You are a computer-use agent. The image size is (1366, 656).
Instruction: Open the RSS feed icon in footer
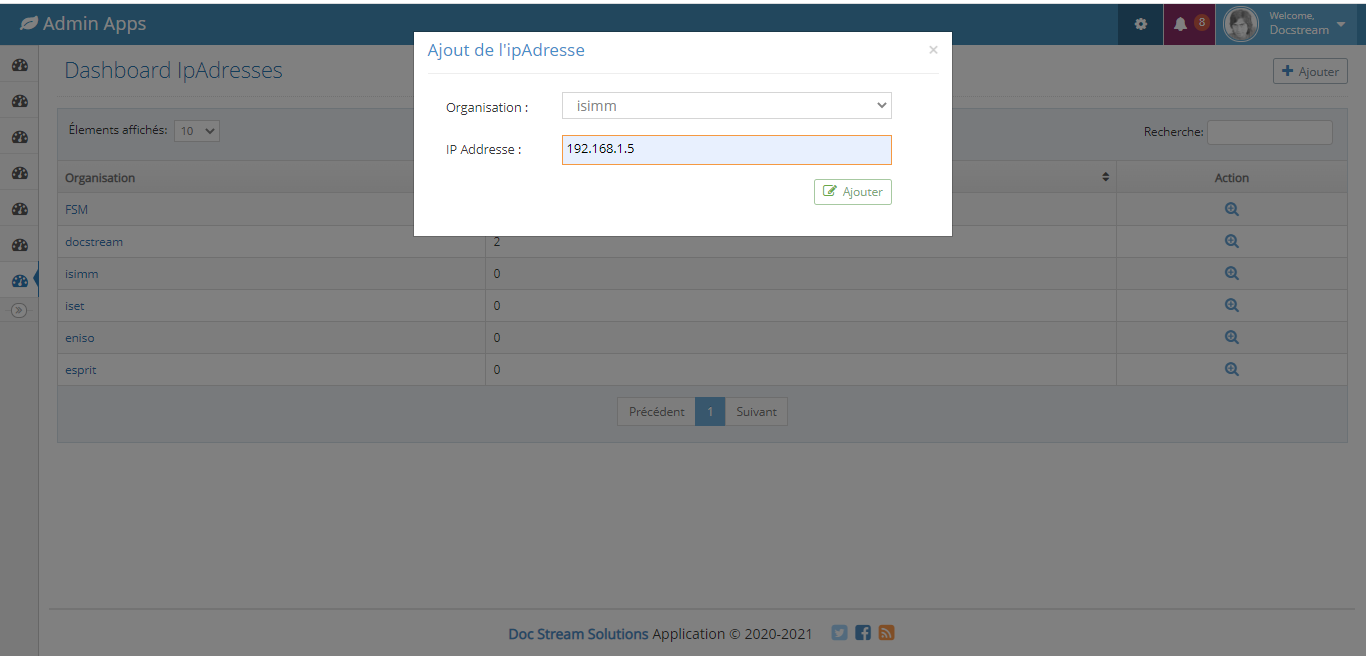886,633
